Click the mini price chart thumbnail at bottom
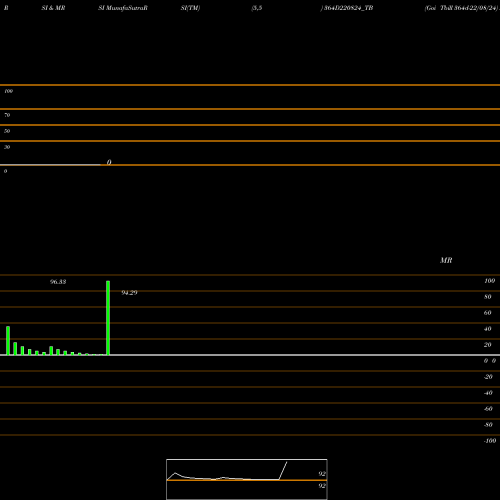This screenshot has width=500, height=500. [247, 479]
